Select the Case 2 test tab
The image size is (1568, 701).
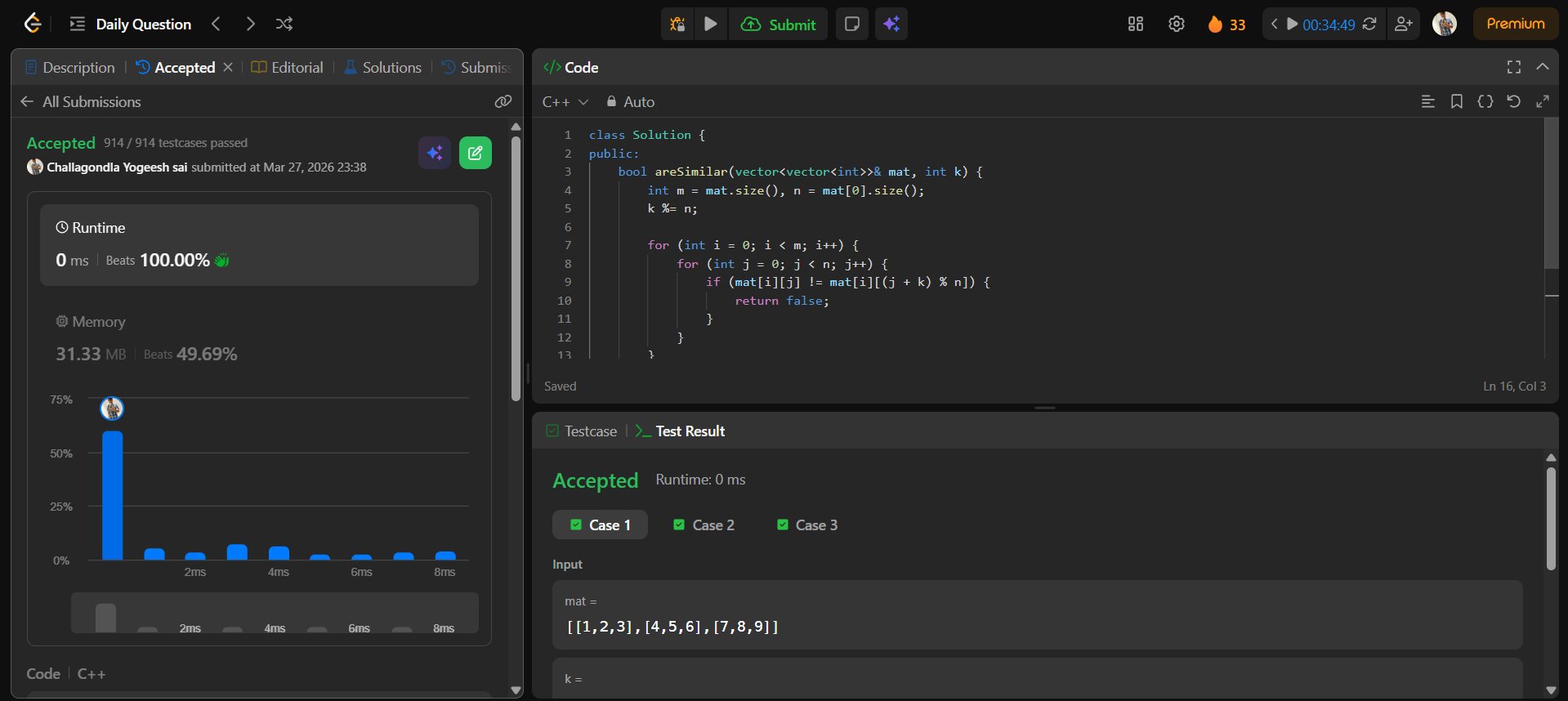(x=704, y=525)
